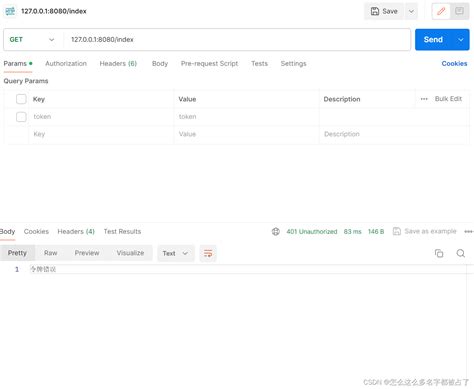Open the Save options dropdown arrow
Viewport: 474px width, 389px height.
pyautogui.click(x=411, y=11)
